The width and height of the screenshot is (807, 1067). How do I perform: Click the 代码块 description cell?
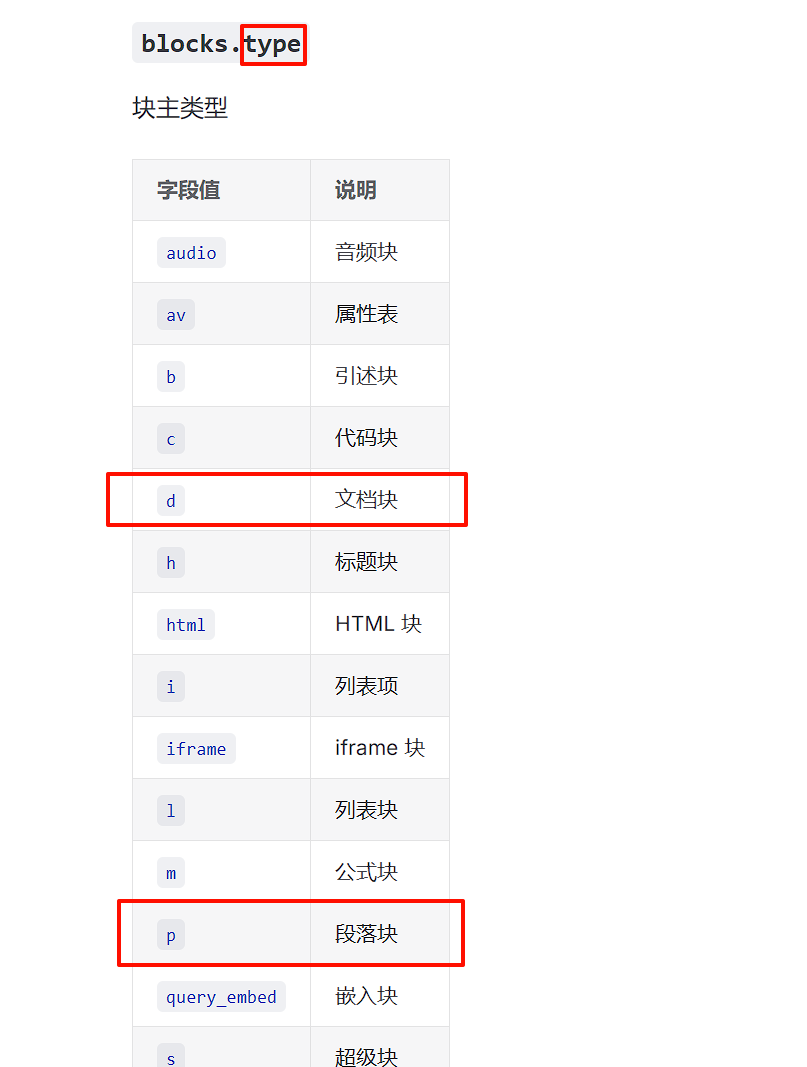366,438
